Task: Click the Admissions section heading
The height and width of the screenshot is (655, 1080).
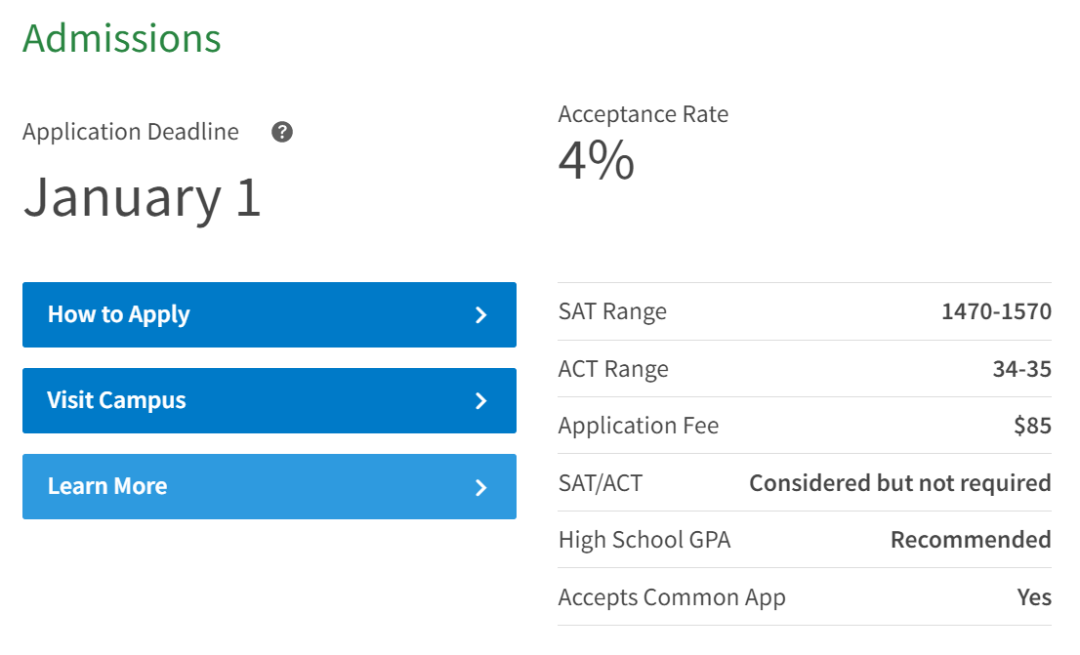Action: coord(122,38)
